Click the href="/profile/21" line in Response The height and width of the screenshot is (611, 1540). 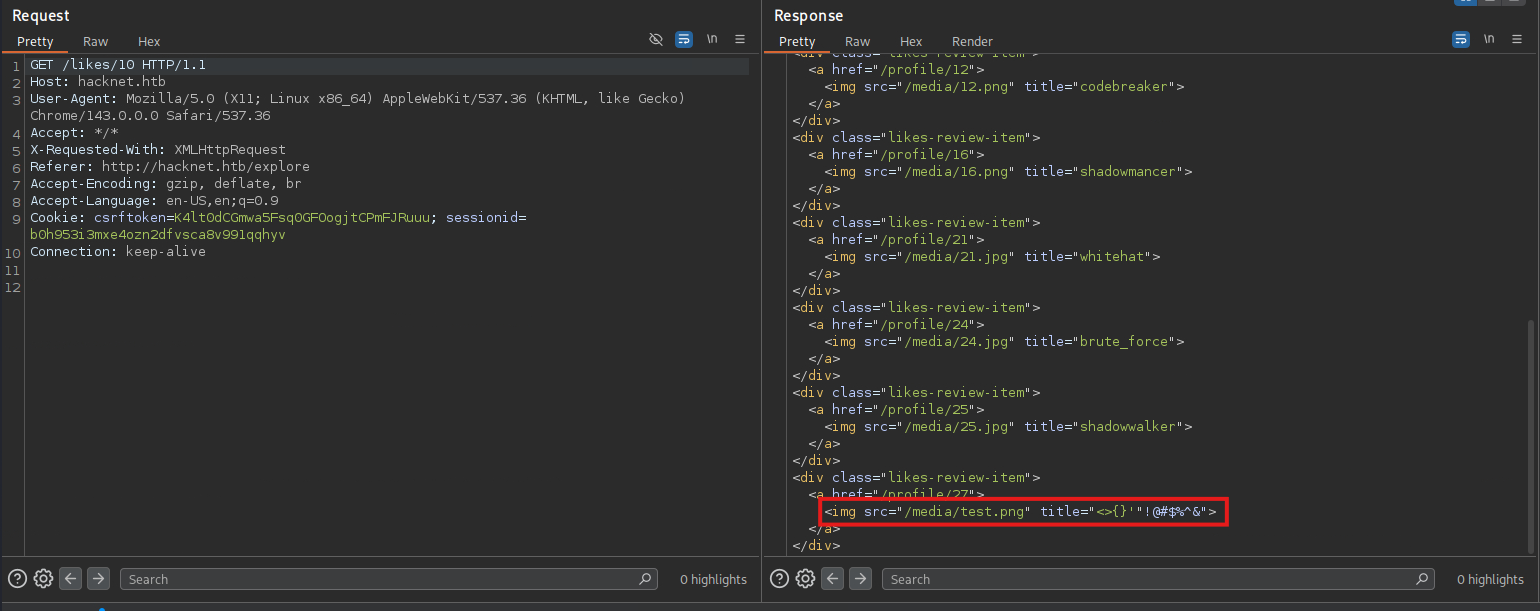(897, 240)
